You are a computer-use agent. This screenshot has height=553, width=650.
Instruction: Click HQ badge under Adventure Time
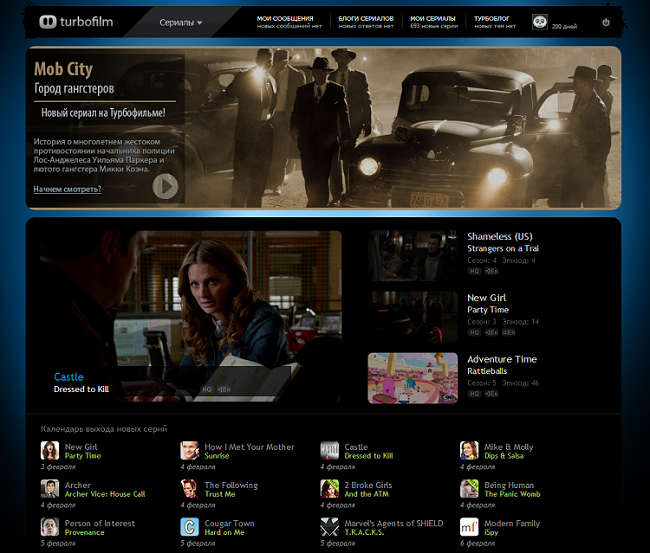474,394
